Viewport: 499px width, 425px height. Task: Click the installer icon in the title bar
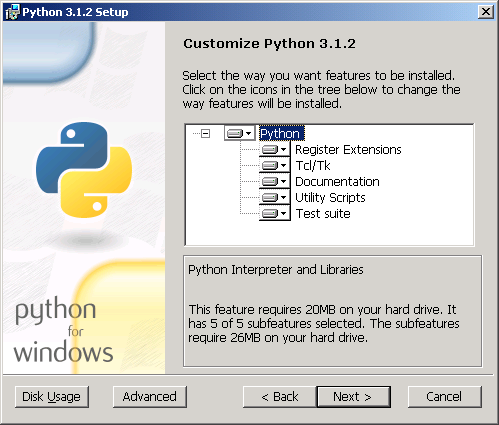13,12
